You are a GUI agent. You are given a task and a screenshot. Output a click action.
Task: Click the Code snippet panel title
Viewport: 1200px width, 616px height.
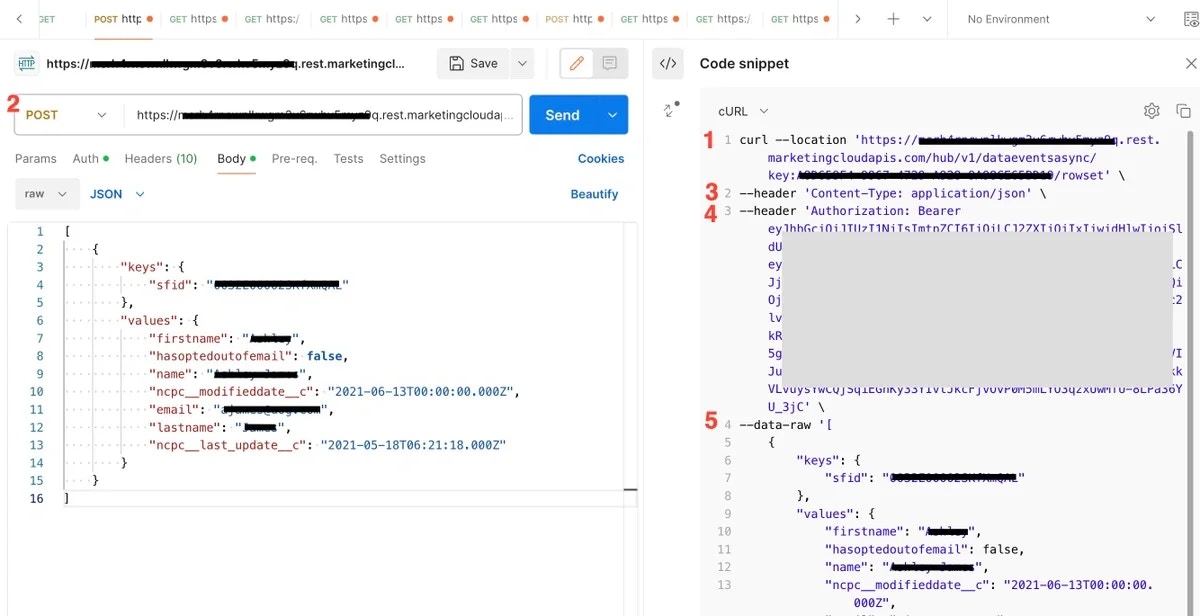click(744, 63)
